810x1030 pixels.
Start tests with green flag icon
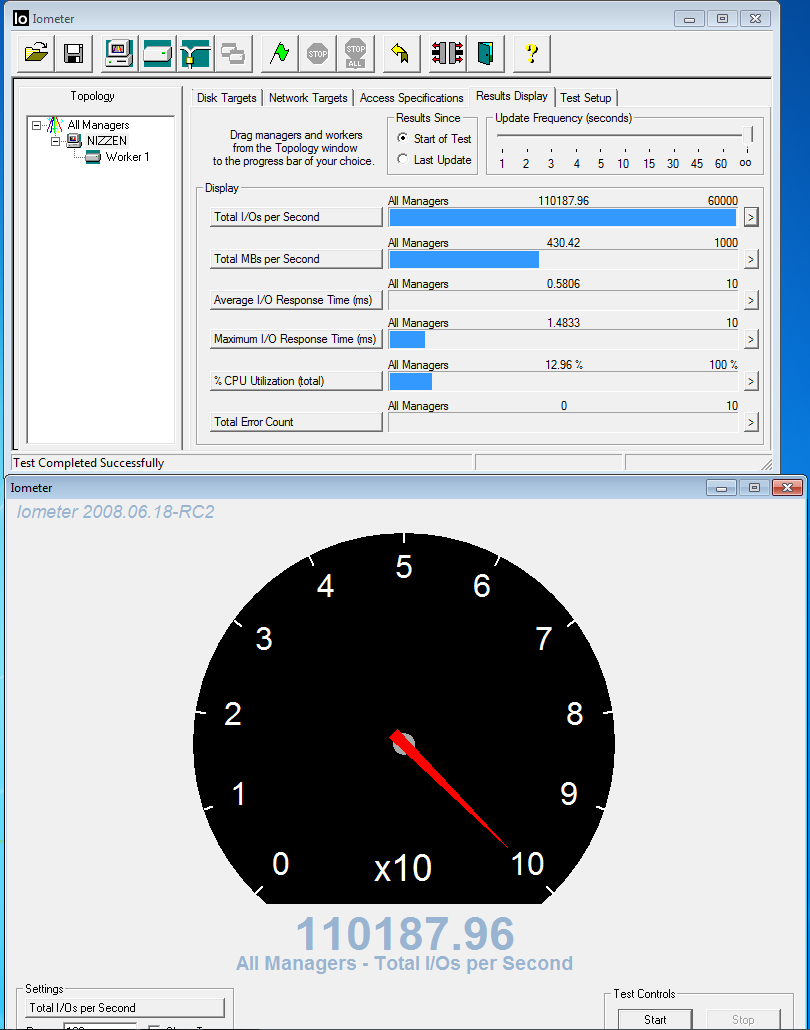click(280, 53)
